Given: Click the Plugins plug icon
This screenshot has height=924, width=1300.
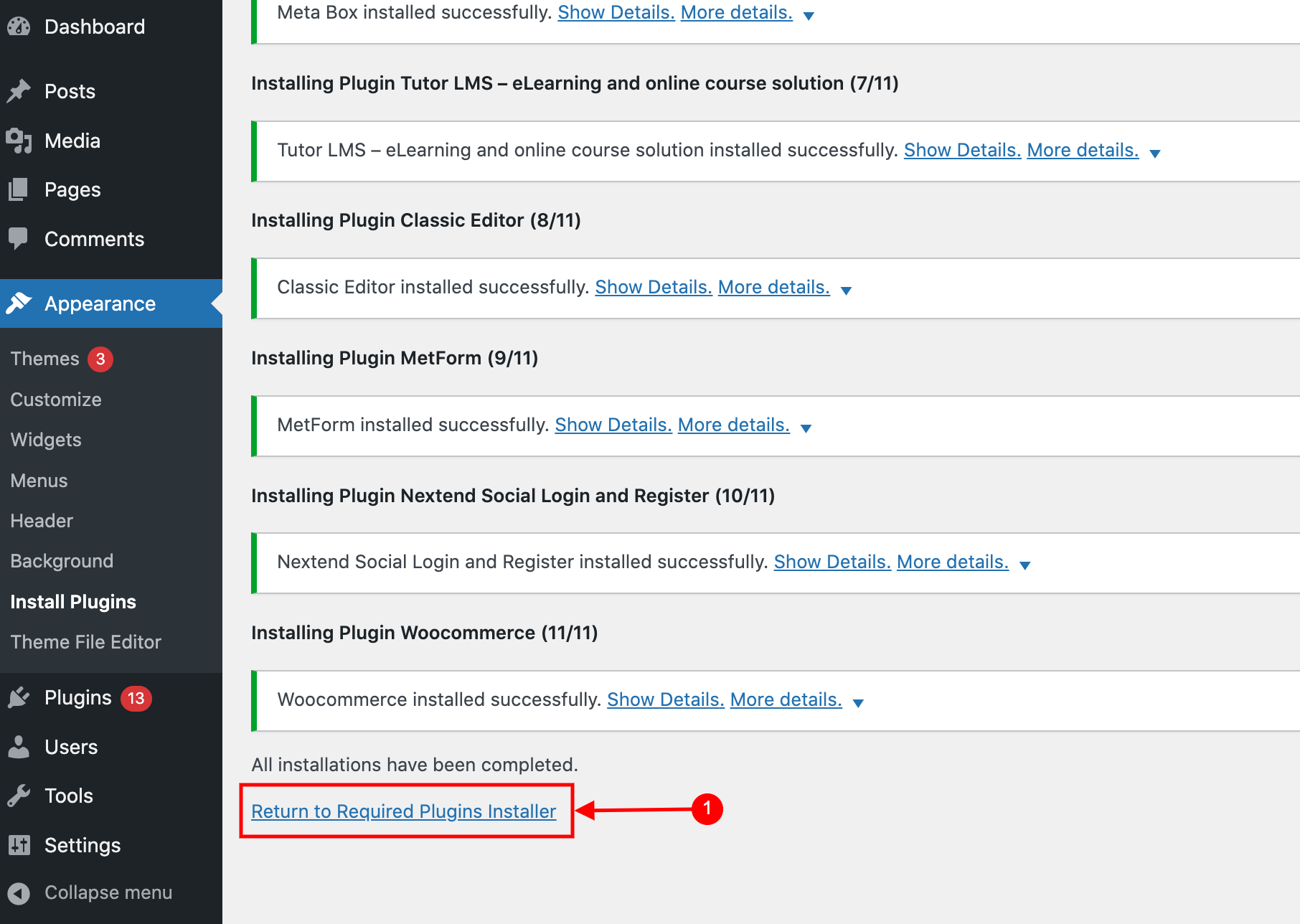Looking at the screenshot, I should pos(19,697).
